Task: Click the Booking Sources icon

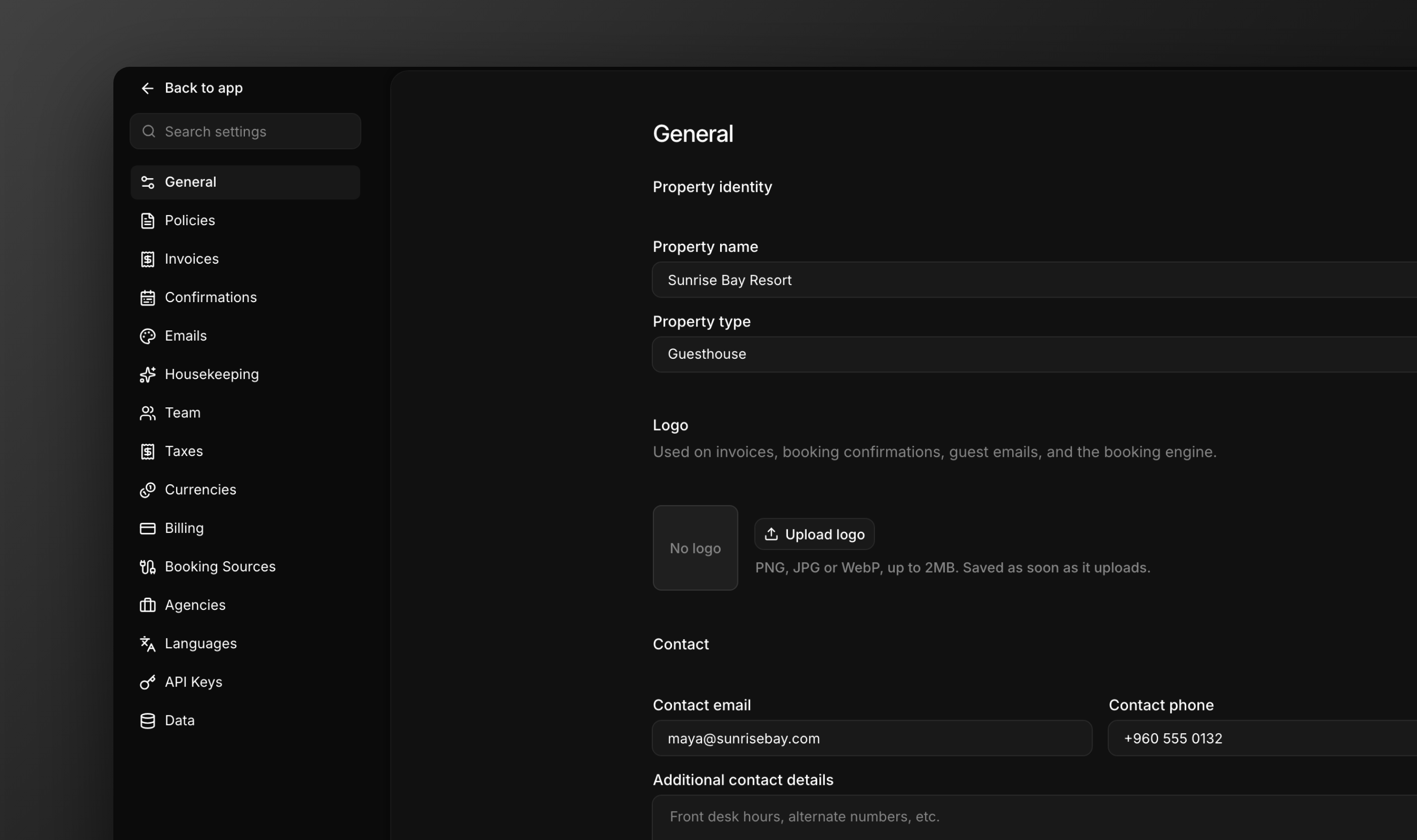Action: pyautogui.click(x=147, y=567)
